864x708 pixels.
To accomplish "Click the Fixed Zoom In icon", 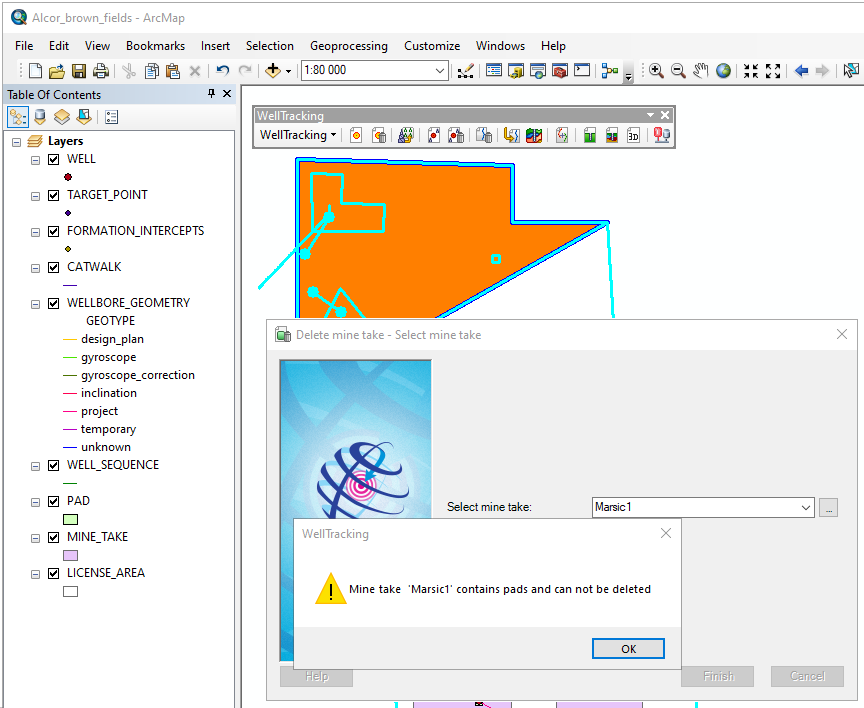I will pyautogui.click(x=750, y=71).
